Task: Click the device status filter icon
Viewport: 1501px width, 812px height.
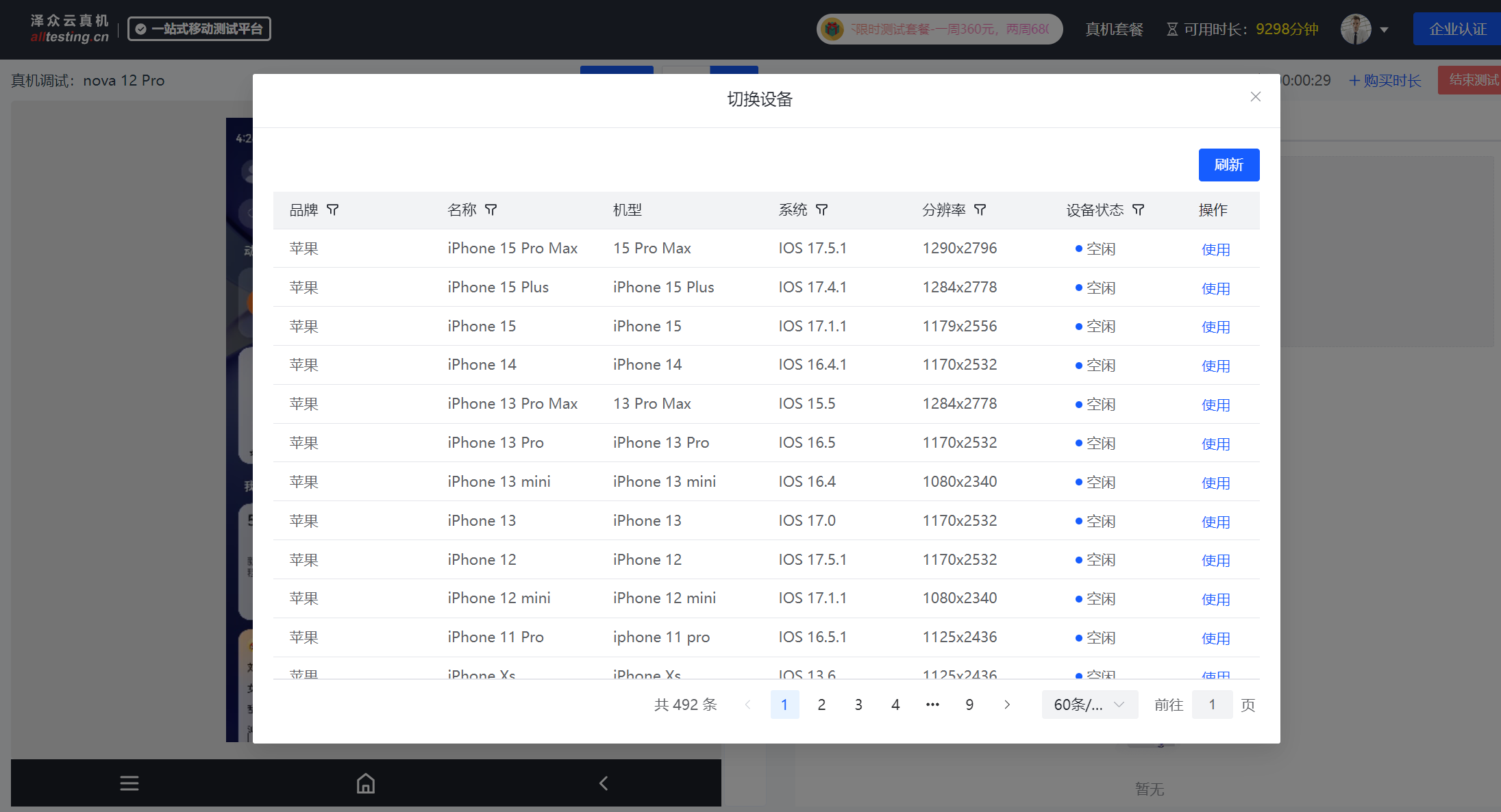Action: [1139, 210]
